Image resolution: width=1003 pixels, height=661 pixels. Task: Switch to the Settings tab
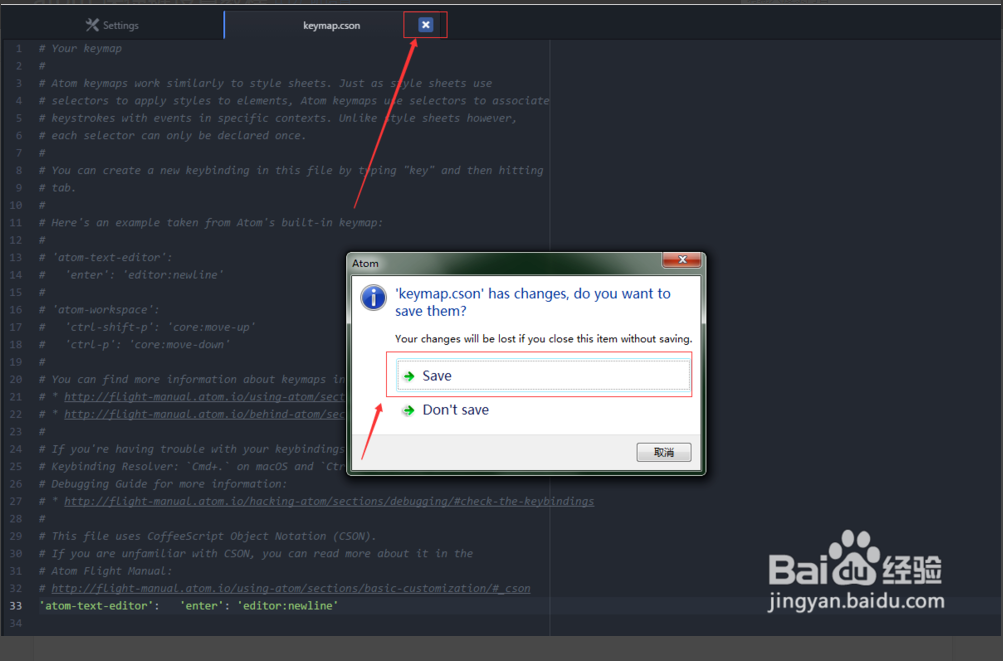click(113, 25)
